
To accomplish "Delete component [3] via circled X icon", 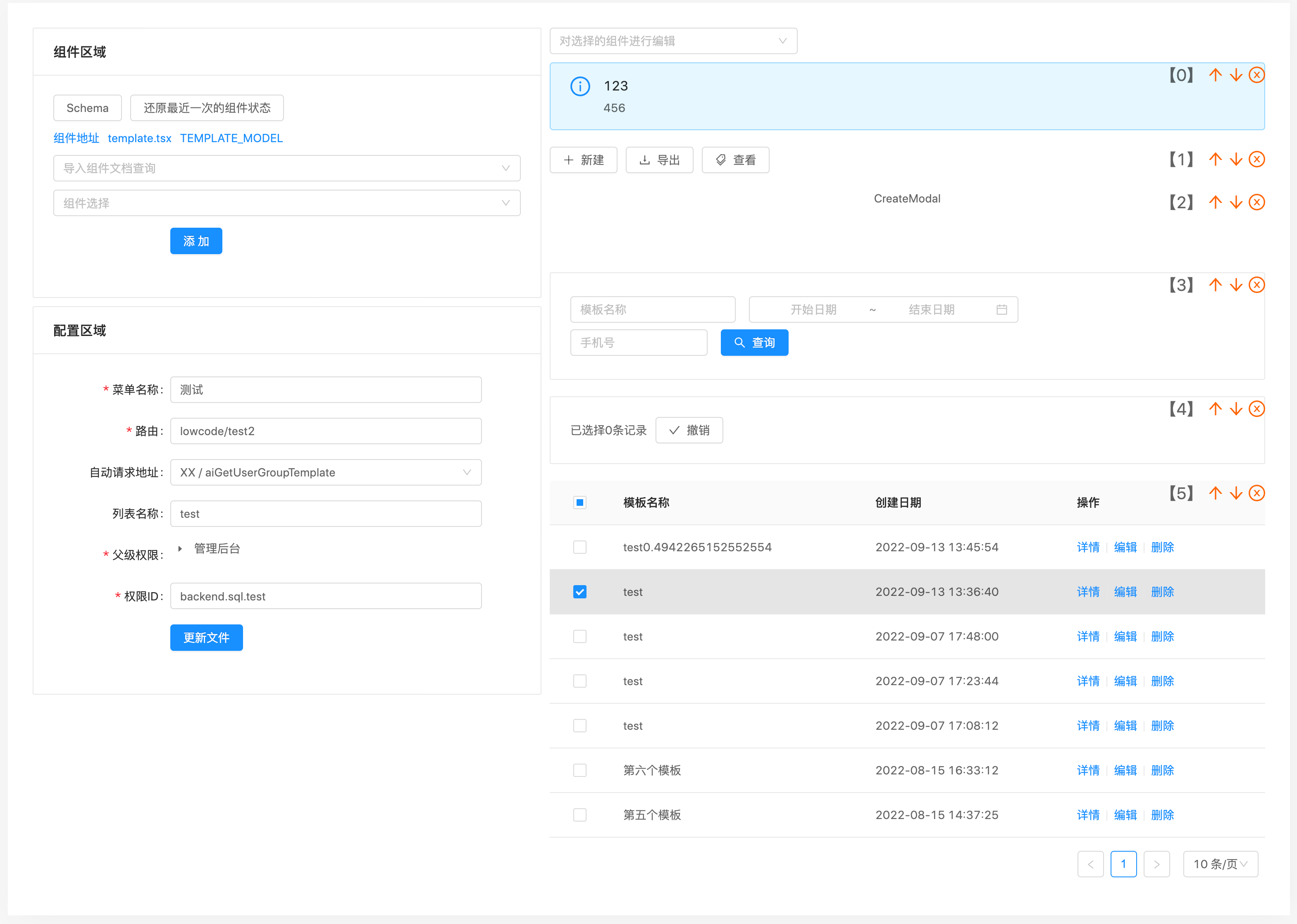I will pyautogui.click(x=1256, y=285).
